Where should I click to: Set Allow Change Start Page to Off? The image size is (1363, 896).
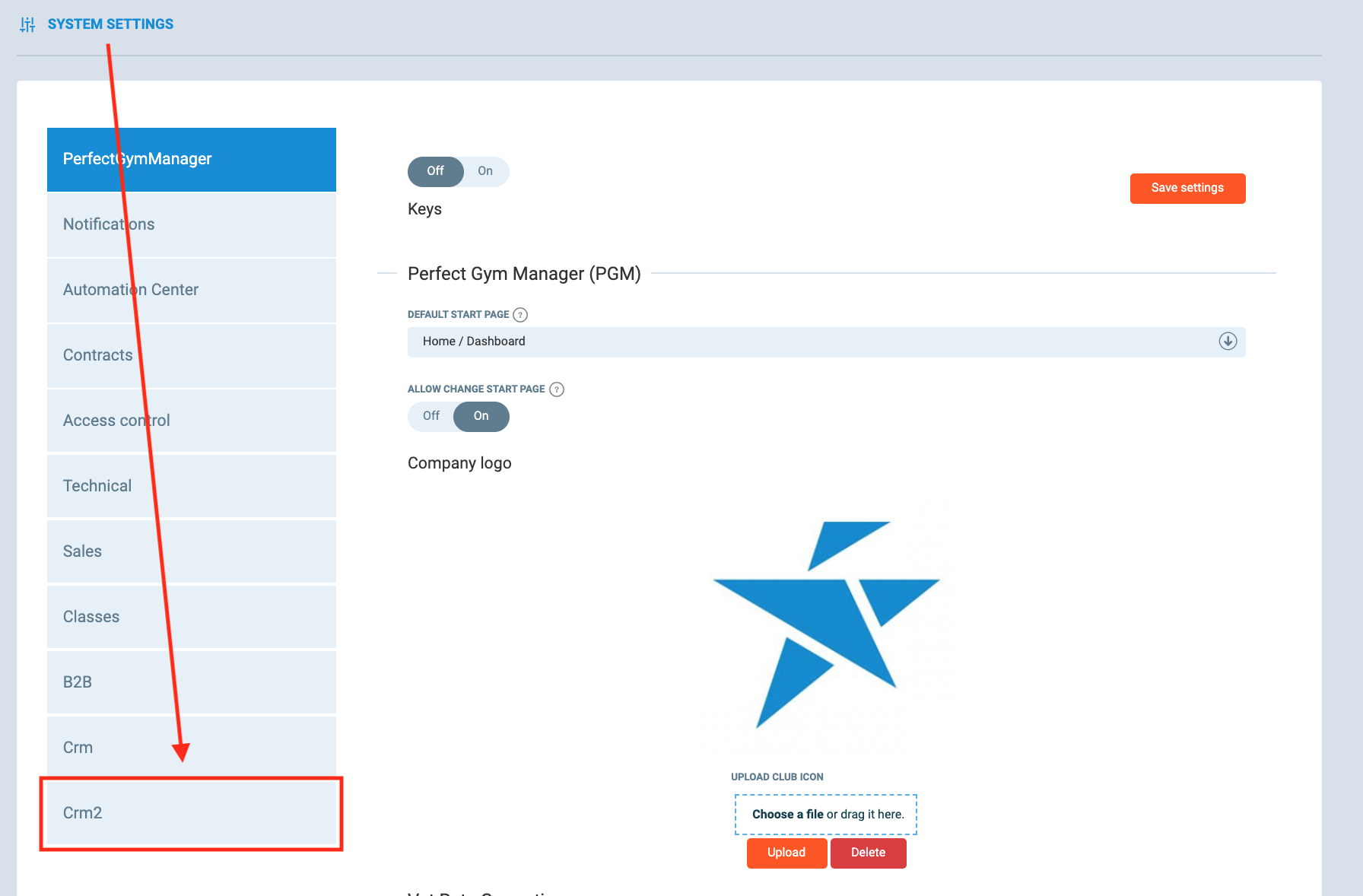click(431, 416)
